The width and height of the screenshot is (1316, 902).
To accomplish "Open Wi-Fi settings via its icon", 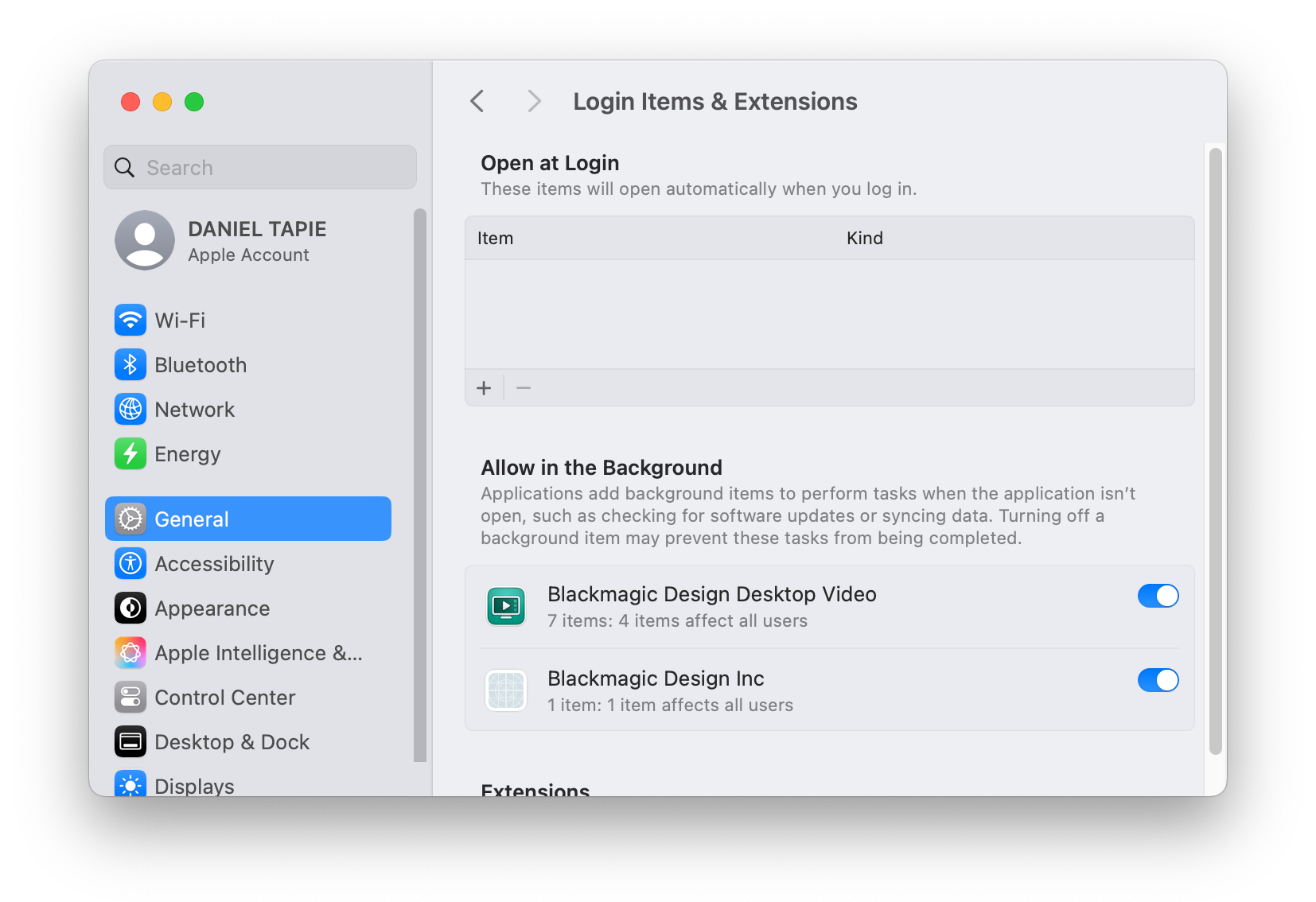I will click(130, 320).
